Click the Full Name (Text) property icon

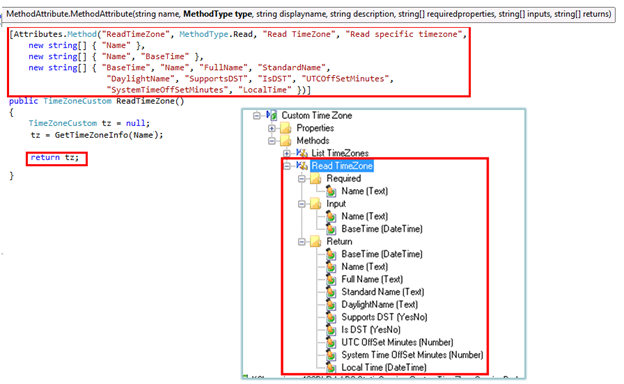[331, 279]
